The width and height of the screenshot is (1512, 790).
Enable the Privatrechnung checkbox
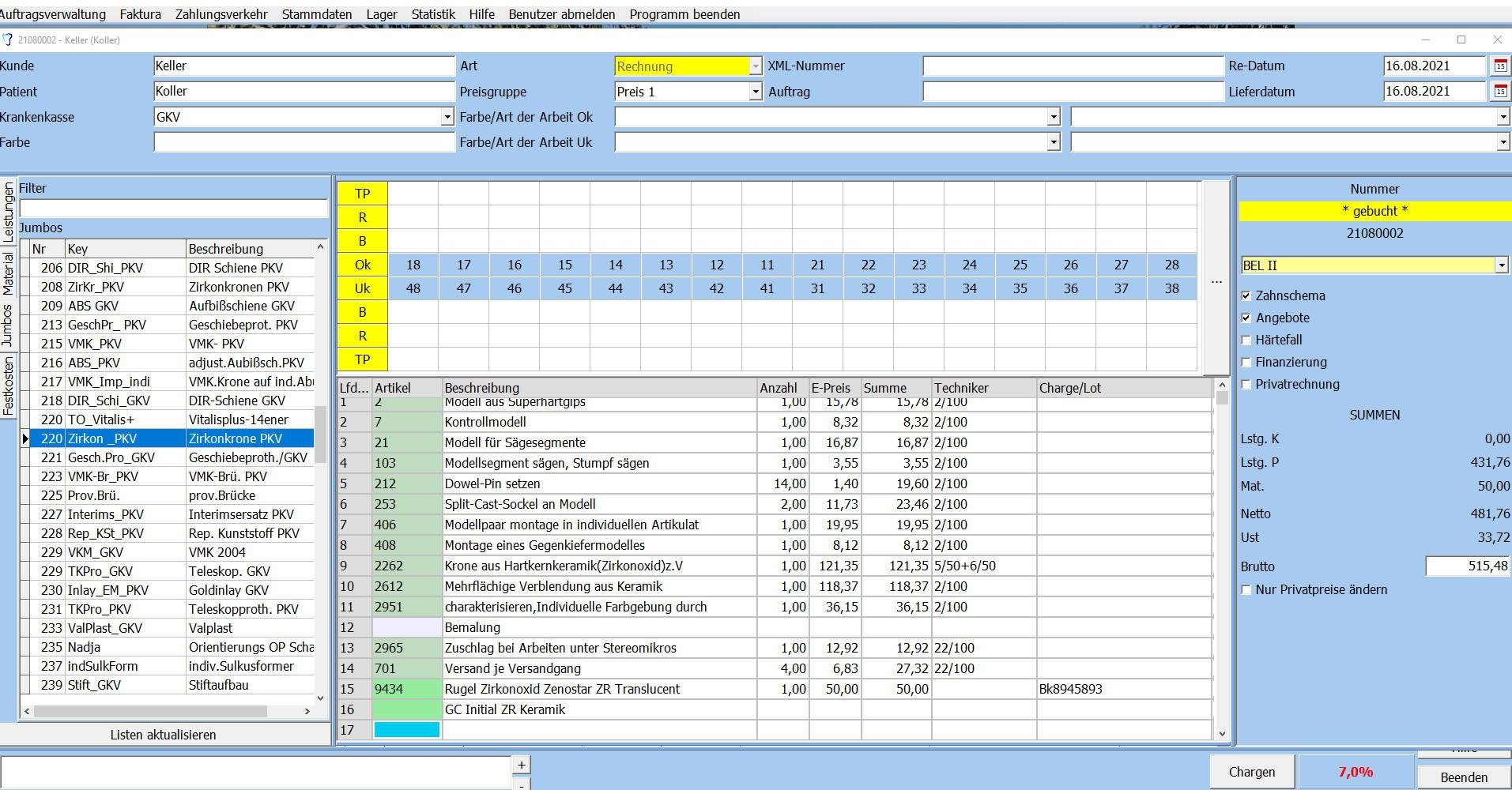[1246, 385]
